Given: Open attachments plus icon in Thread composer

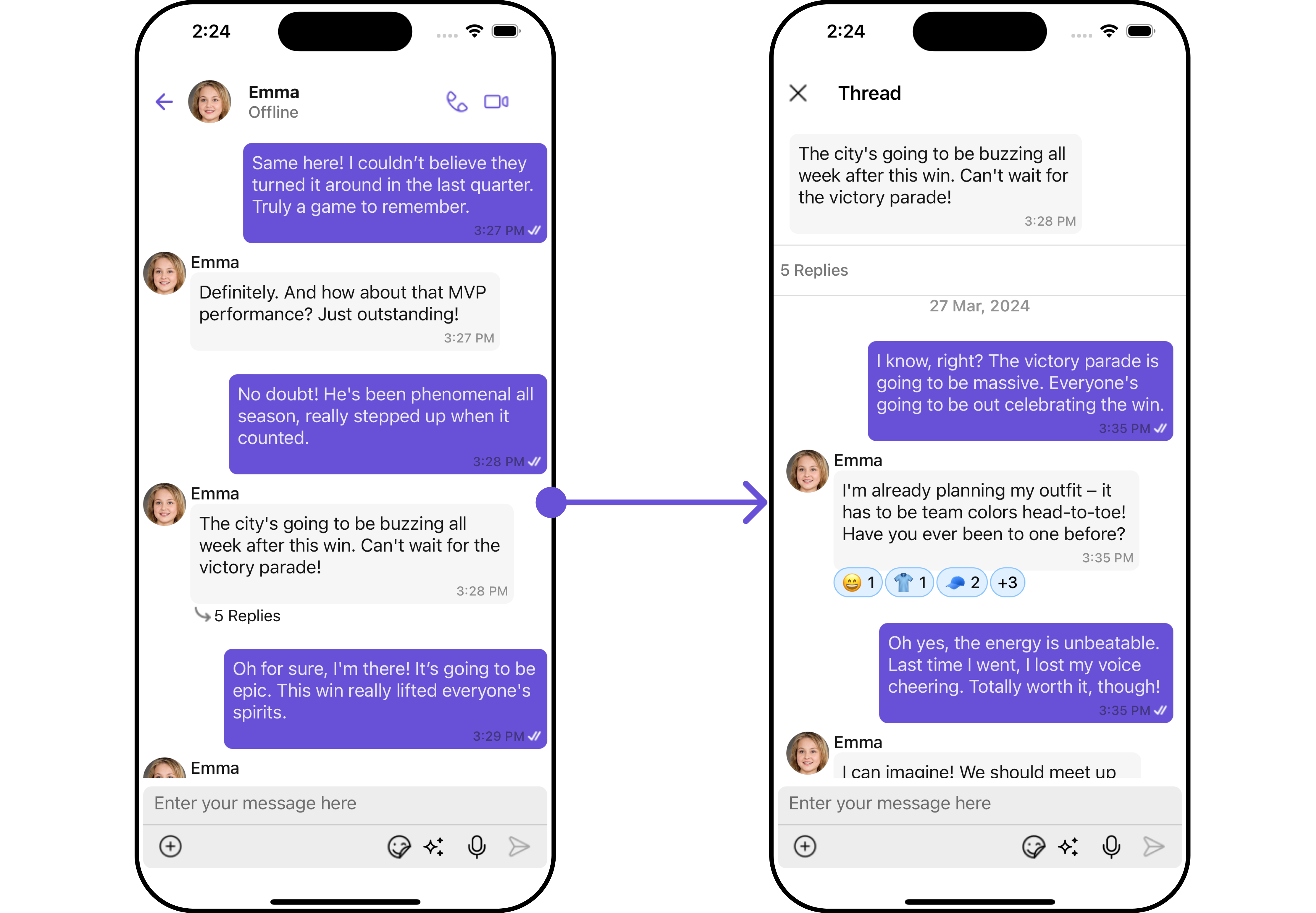Looking at the screenshot, I should (805, 846).
